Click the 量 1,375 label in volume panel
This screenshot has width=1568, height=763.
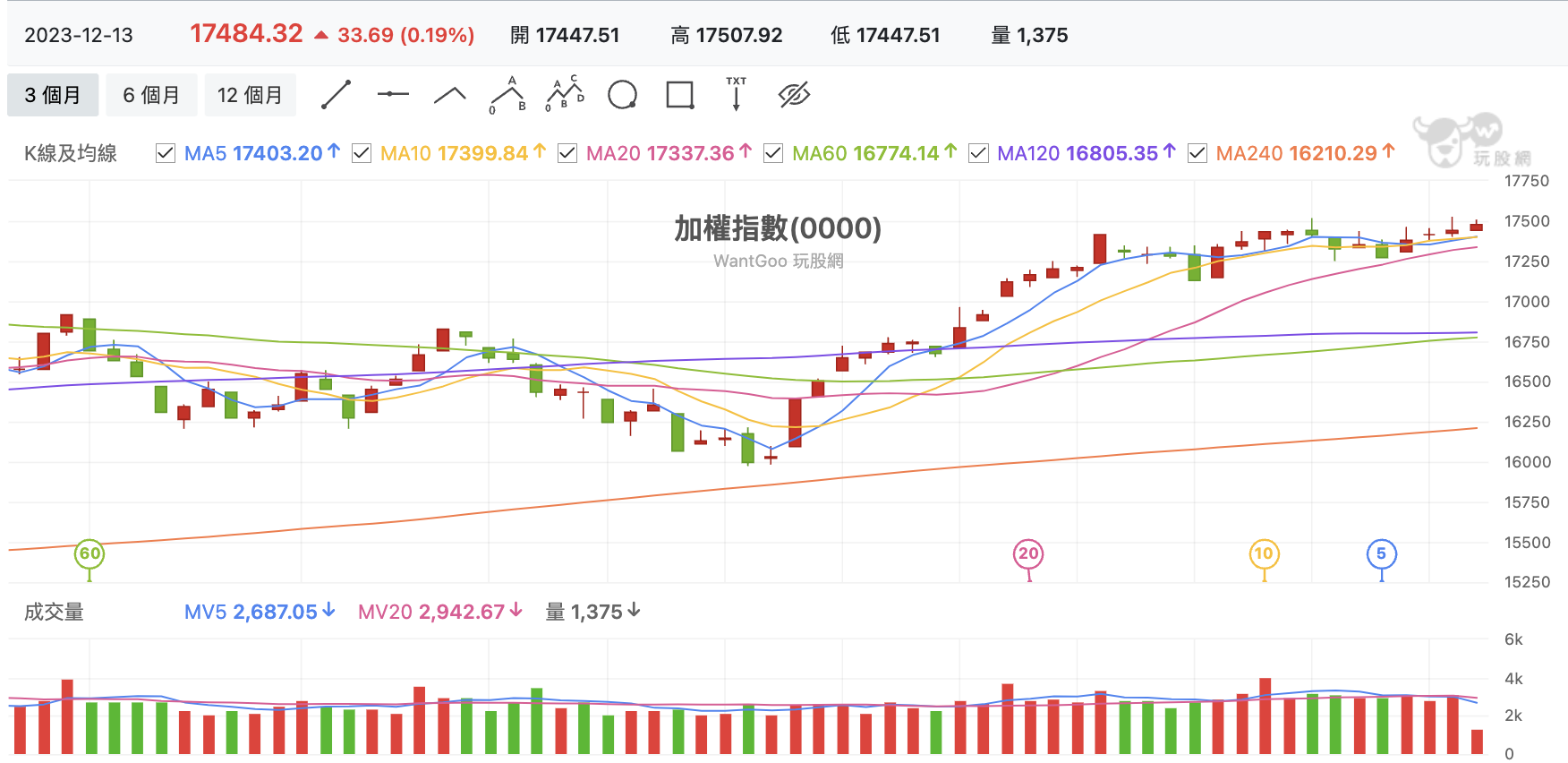593,612
